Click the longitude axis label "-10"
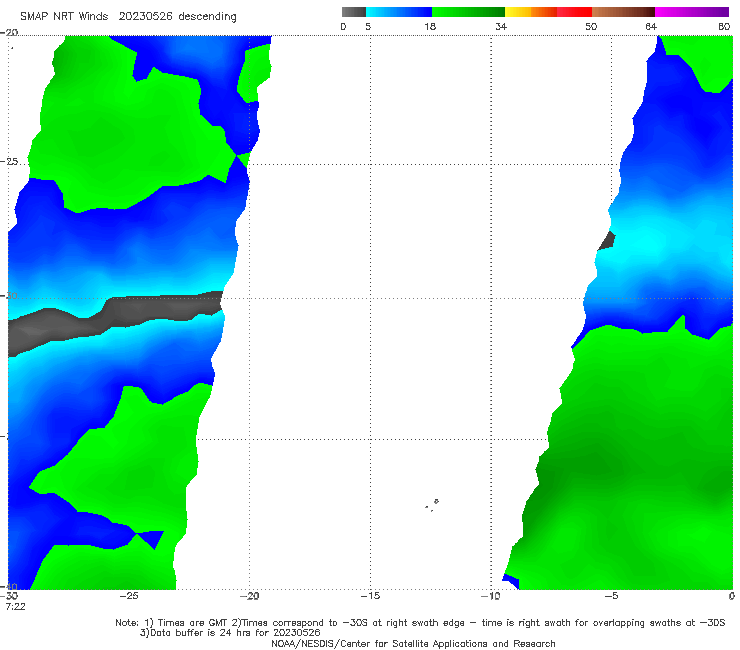The width and height of the screenshot is (740, 650). [490, 596]
